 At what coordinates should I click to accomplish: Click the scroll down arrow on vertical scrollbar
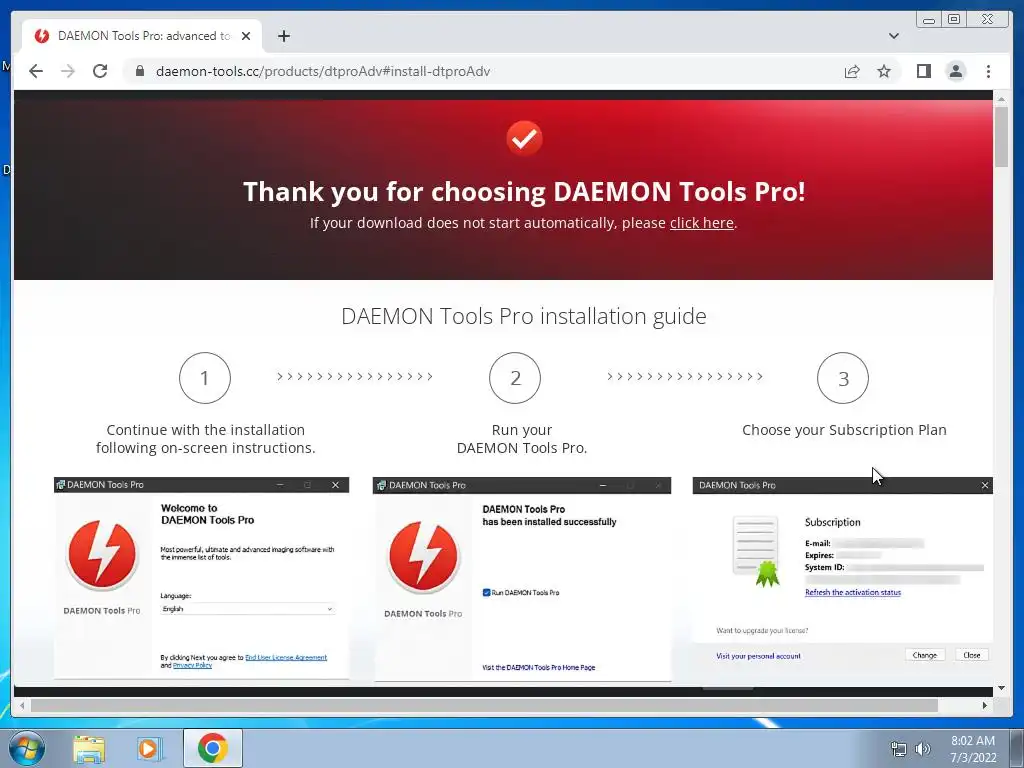(x=1001, y=688)
